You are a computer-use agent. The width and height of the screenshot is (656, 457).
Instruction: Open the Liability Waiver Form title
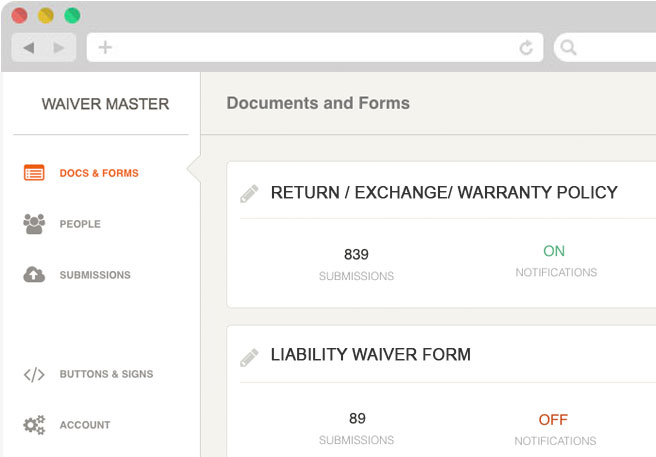tap(371, 354)
